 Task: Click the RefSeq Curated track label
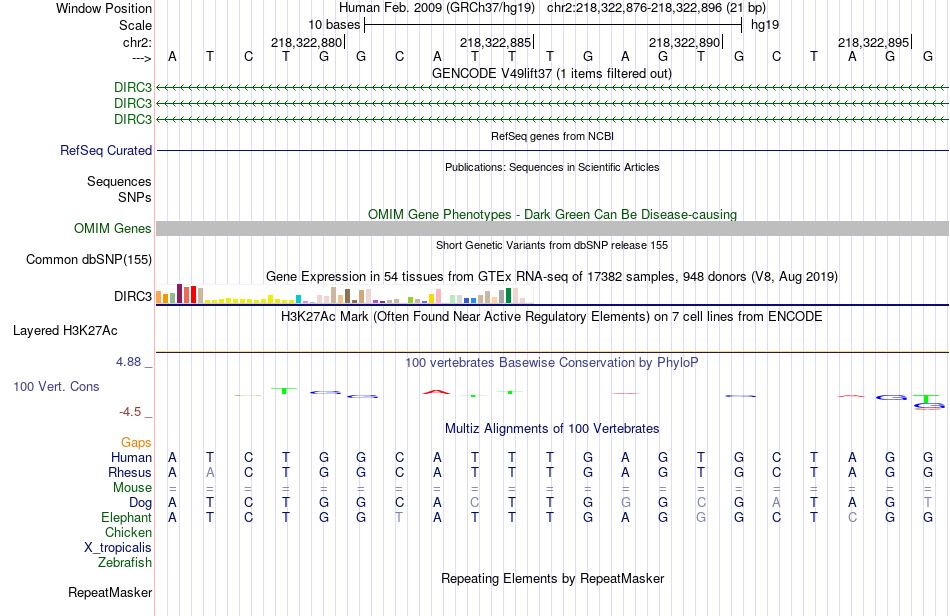pyautogui.click(x=106, y=150)
